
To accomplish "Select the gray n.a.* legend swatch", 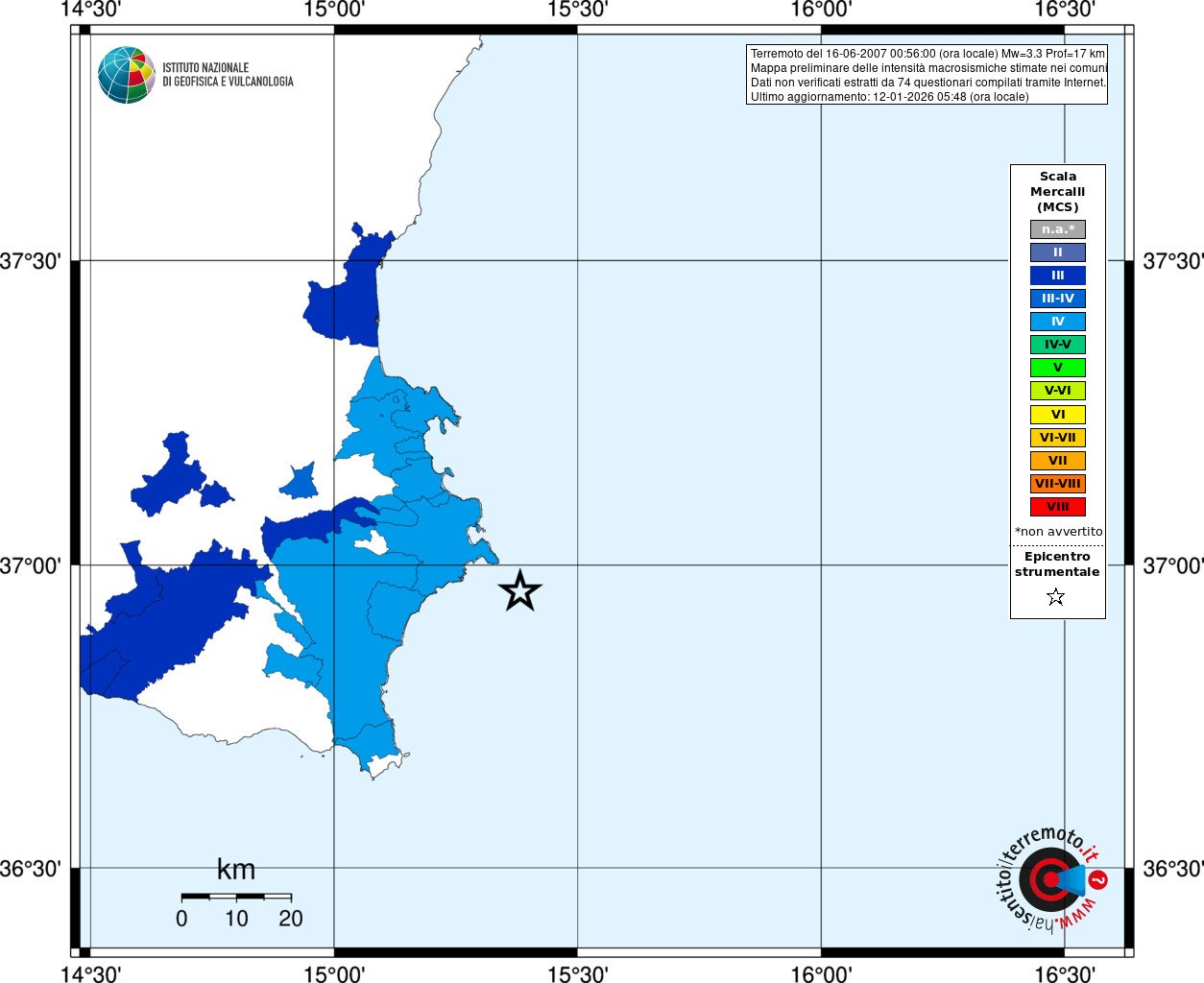I will [x=1058, y=229].
